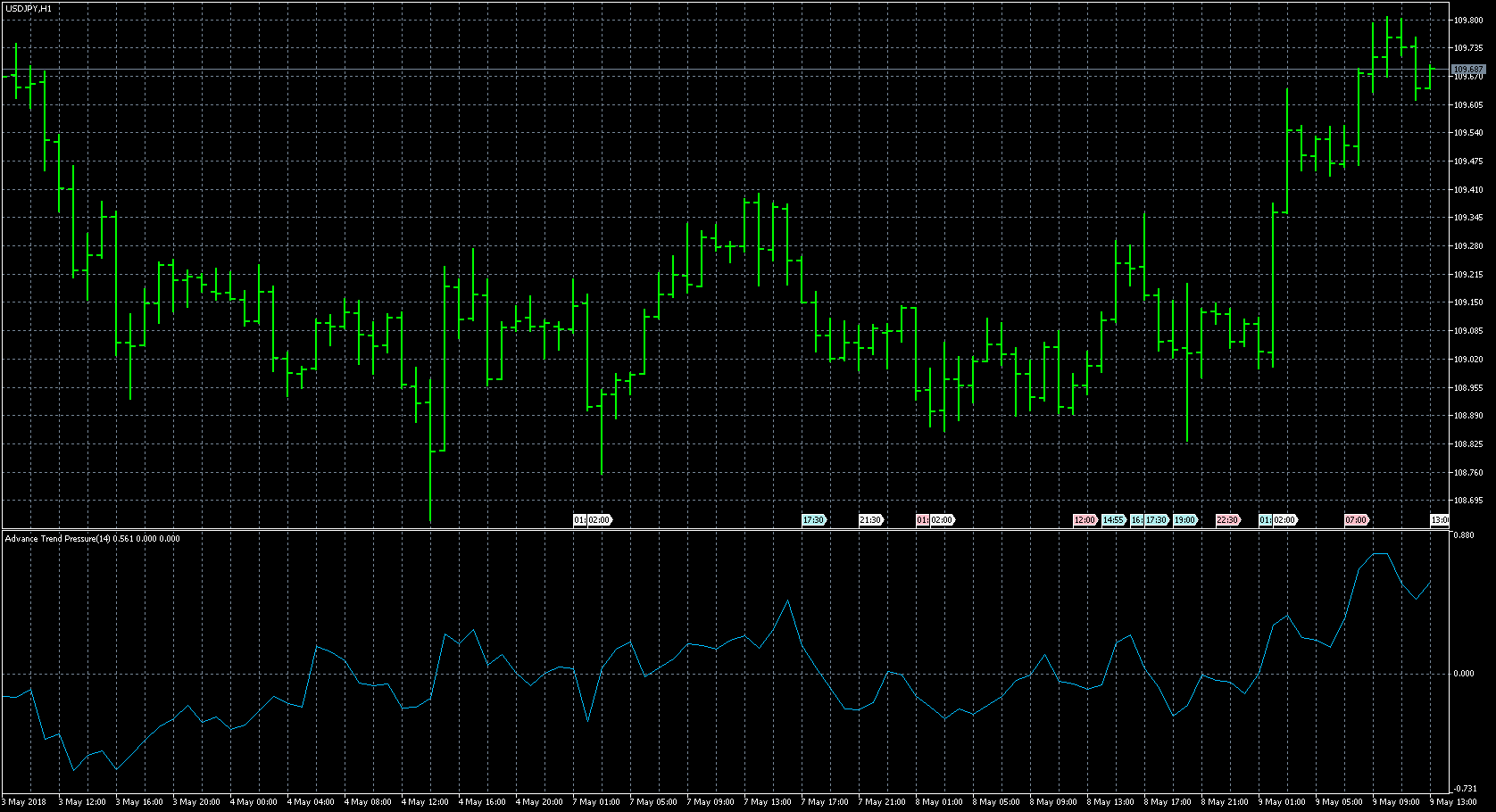The image size is (1496, 812).
Task: Click the cyan 19:00 event marker
Action: [x=1184, y=520]
